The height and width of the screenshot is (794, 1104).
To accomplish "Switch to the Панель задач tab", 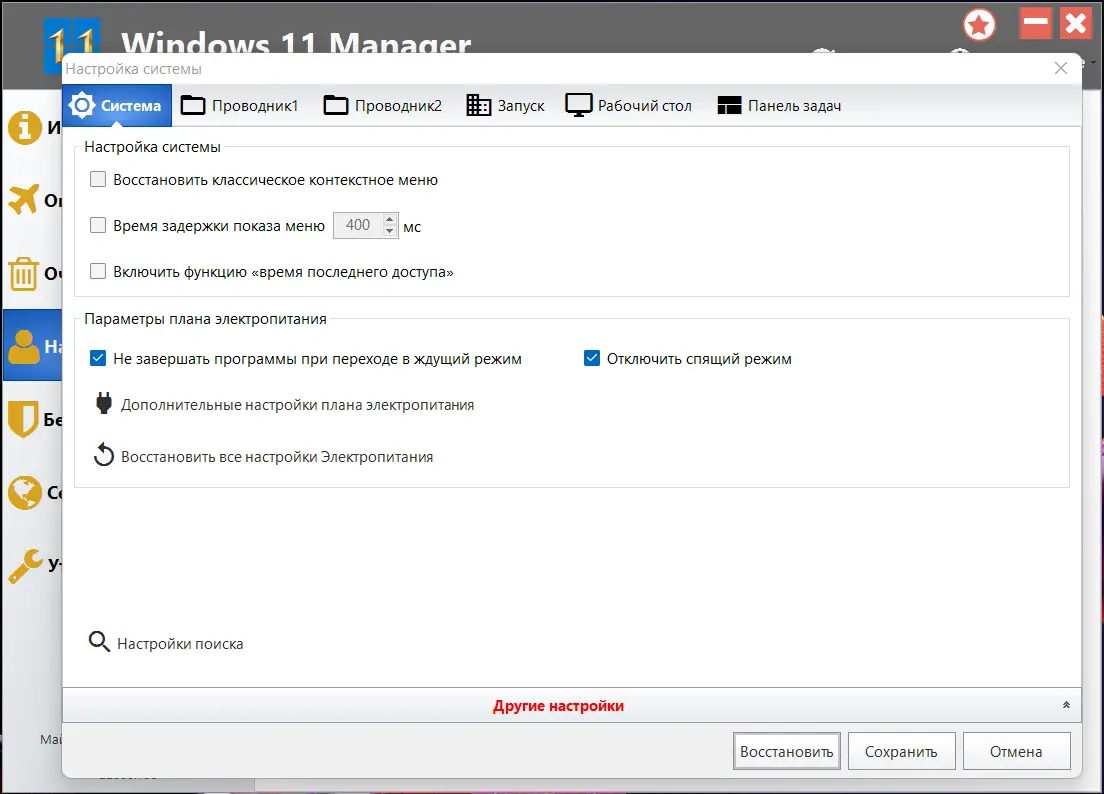I will [x=779, y=106].
